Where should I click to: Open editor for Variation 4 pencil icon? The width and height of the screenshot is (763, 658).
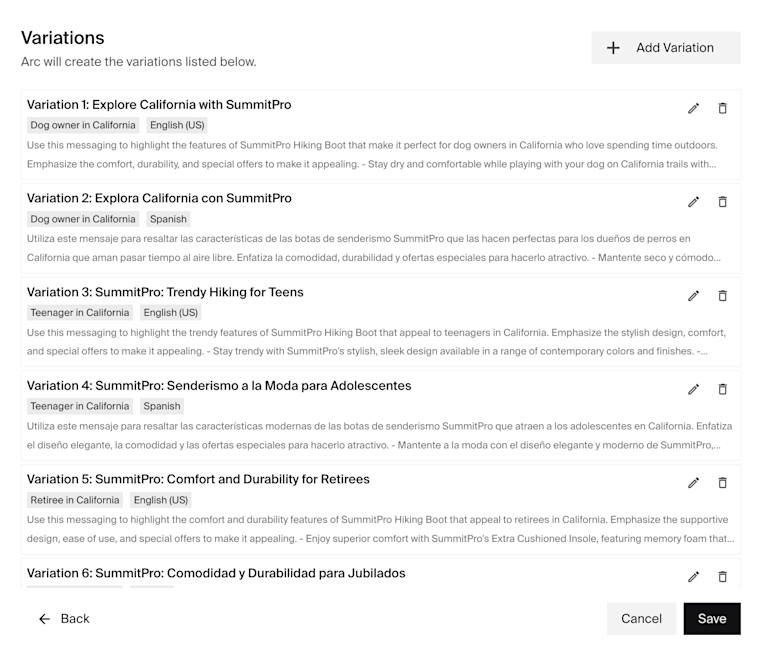(x=693, y=389)
